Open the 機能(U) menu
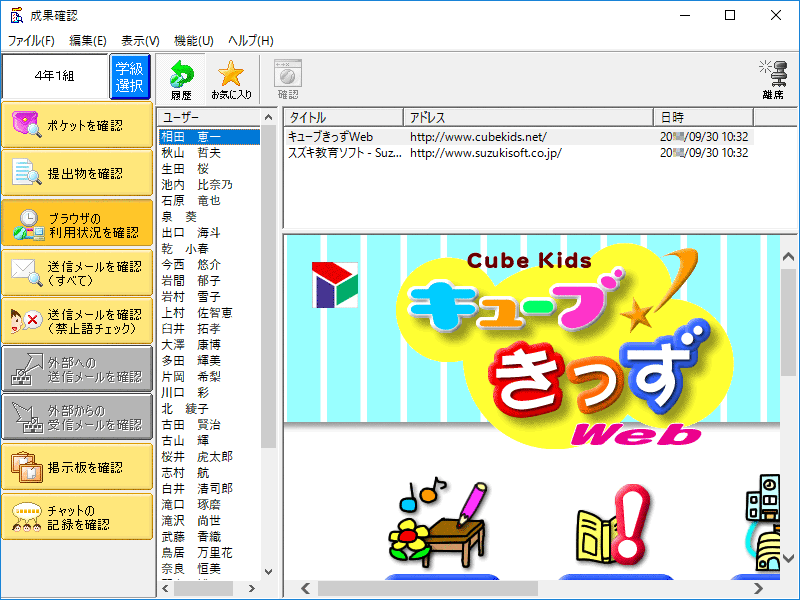Image resolution: width=800 pixels, height=600 pixels. tap(193, 40)
